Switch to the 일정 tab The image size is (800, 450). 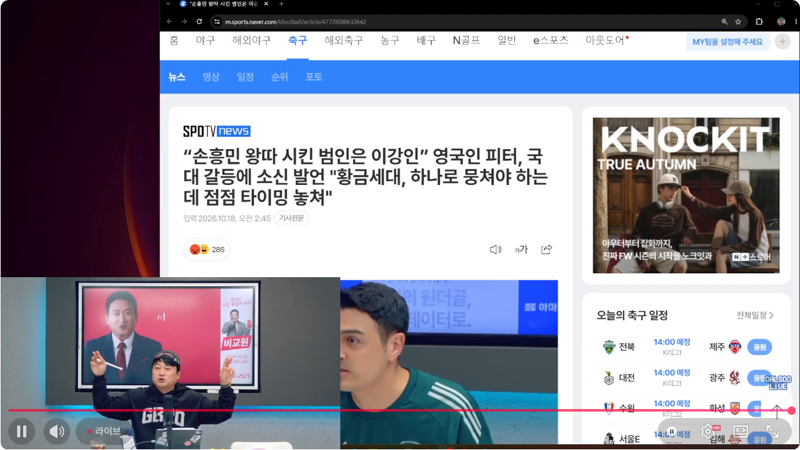(245, 77)
